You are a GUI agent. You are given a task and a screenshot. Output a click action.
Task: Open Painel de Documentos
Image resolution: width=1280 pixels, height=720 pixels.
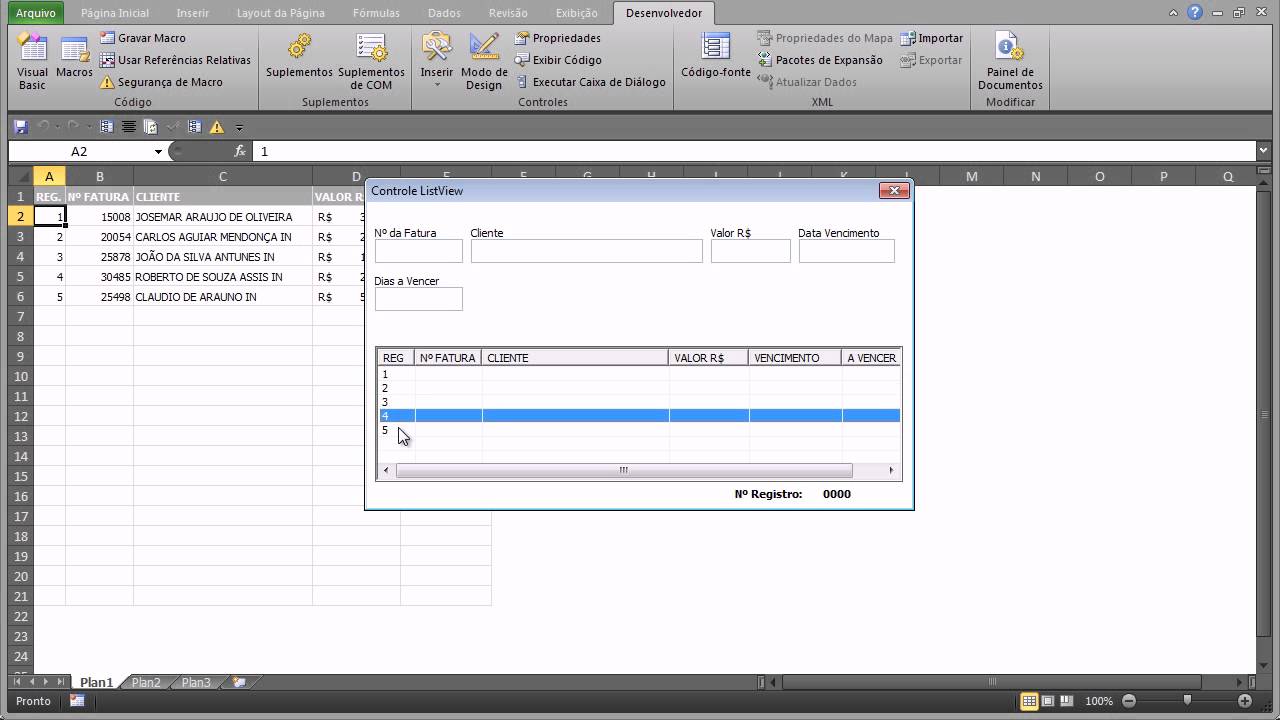(x=1010, y=62)
